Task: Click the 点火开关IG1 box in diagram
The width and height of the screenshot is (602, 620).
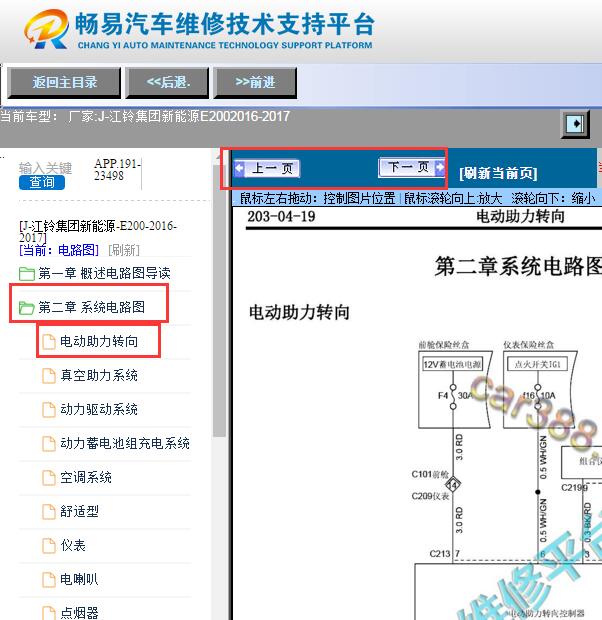Action: point(537,364)
